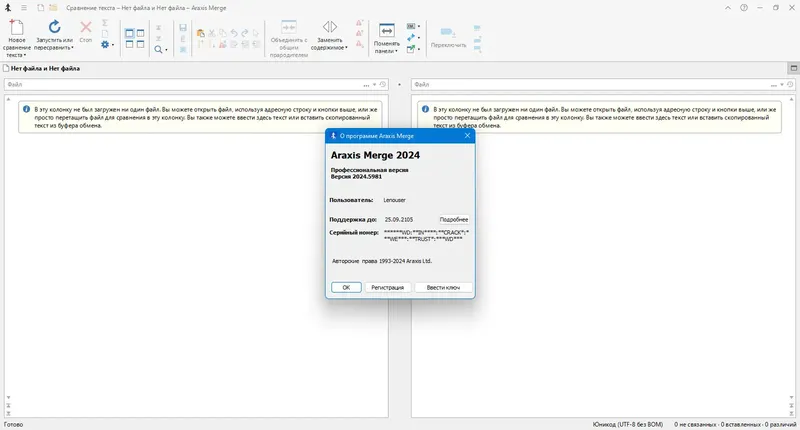Select the two-pane horizontal layout icon
This screenshot has height=430, width=800.
click(x=129, y=44)
